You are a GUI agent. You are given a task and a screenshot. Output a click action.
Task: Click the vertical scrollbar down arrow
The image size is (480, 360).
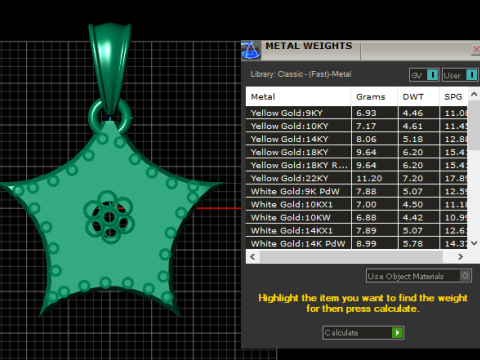(x=474, y=243)
